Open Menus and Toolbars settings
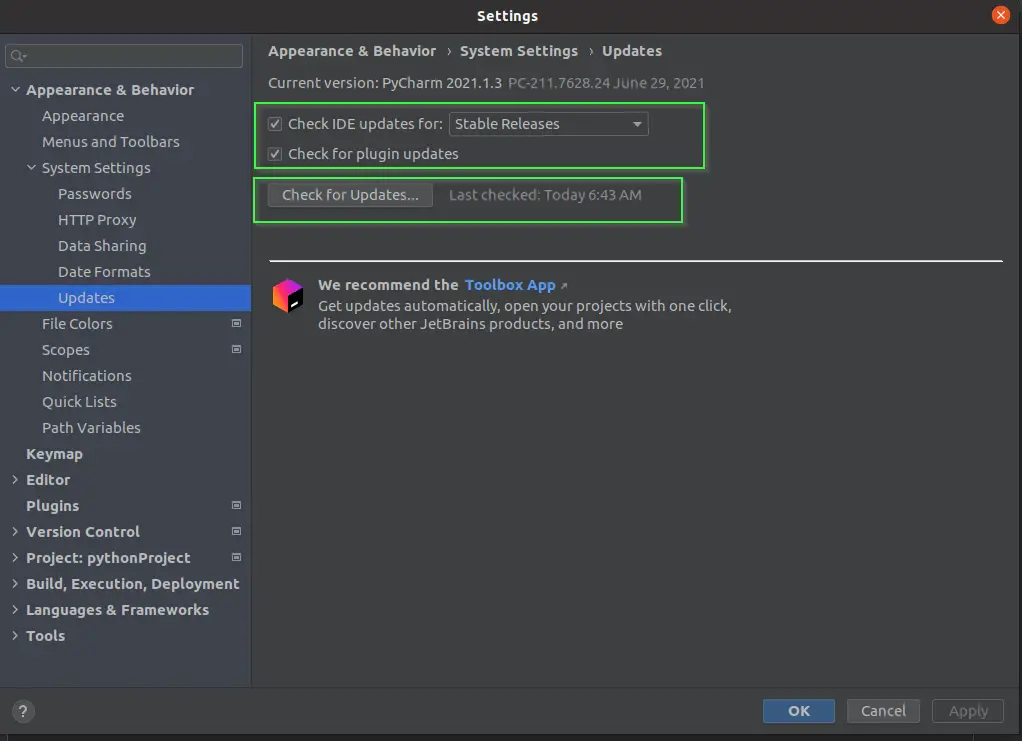1022x741 pixels. 111,142
